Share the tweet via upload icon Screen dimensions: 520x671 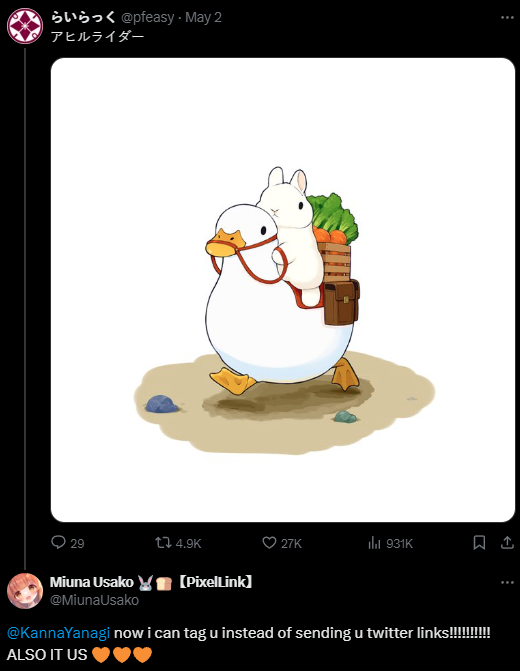click(x=507, y=542)
